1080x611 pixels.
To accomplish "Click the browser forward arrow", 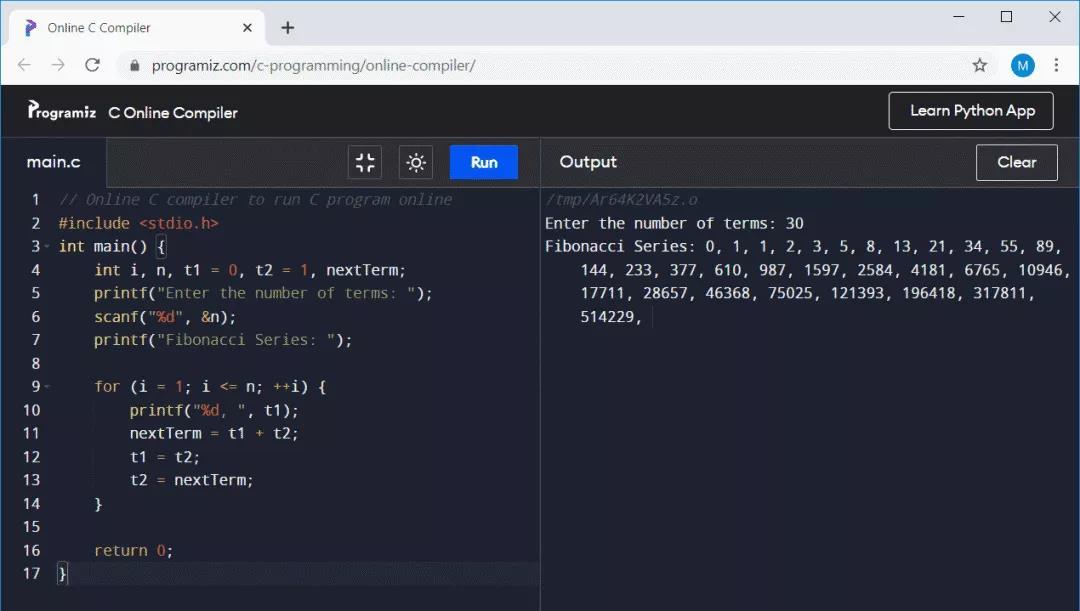I will (x=58, y=65).
